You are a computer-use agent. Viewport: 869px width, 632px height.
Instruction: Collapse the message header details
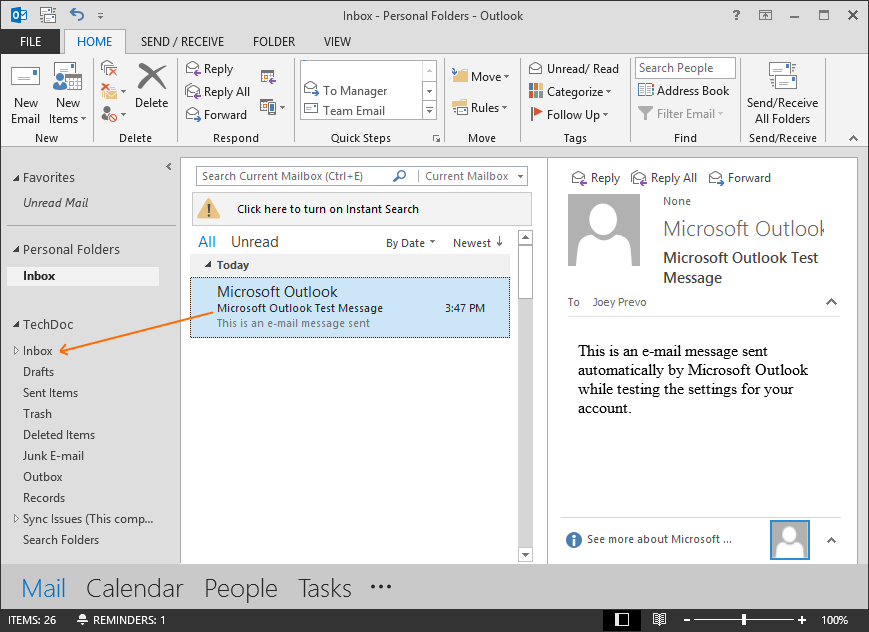(831, 302)
